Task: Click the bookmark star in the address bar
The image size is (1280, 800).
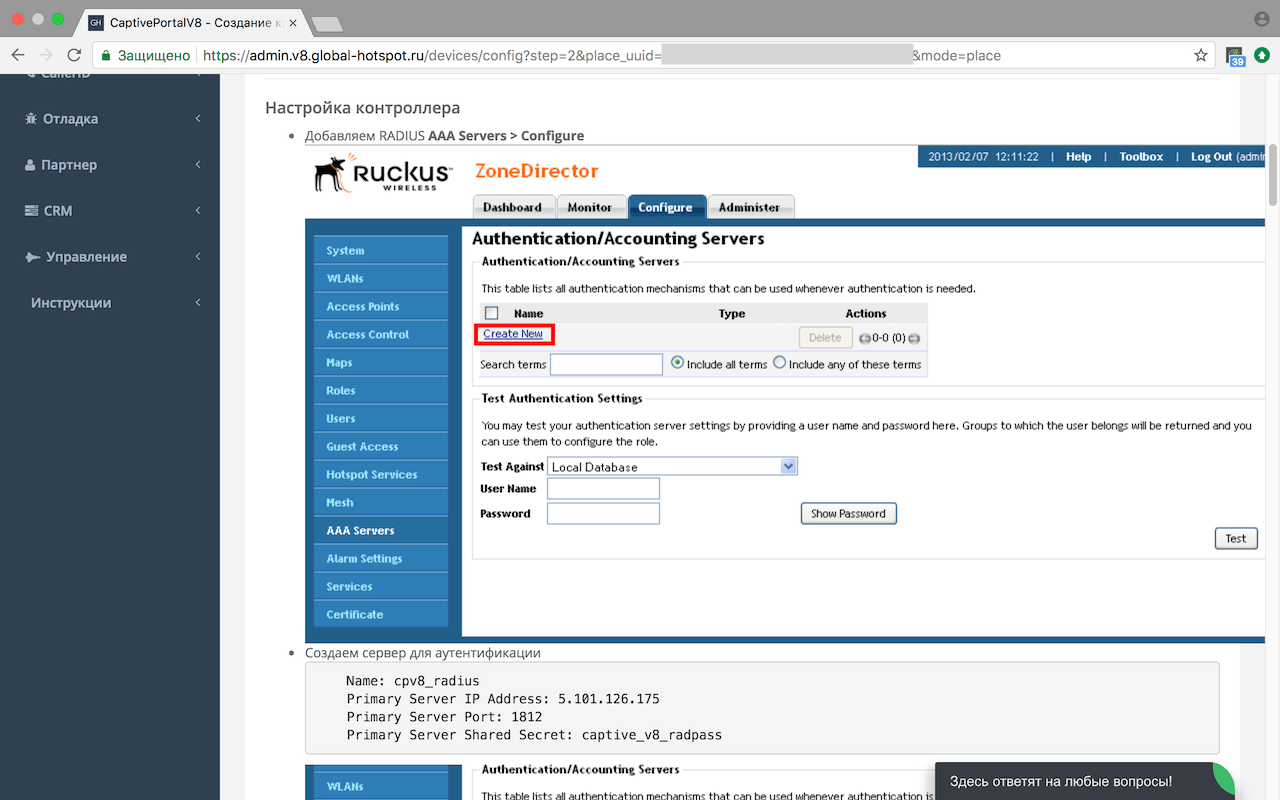Action: point(1199,56)
